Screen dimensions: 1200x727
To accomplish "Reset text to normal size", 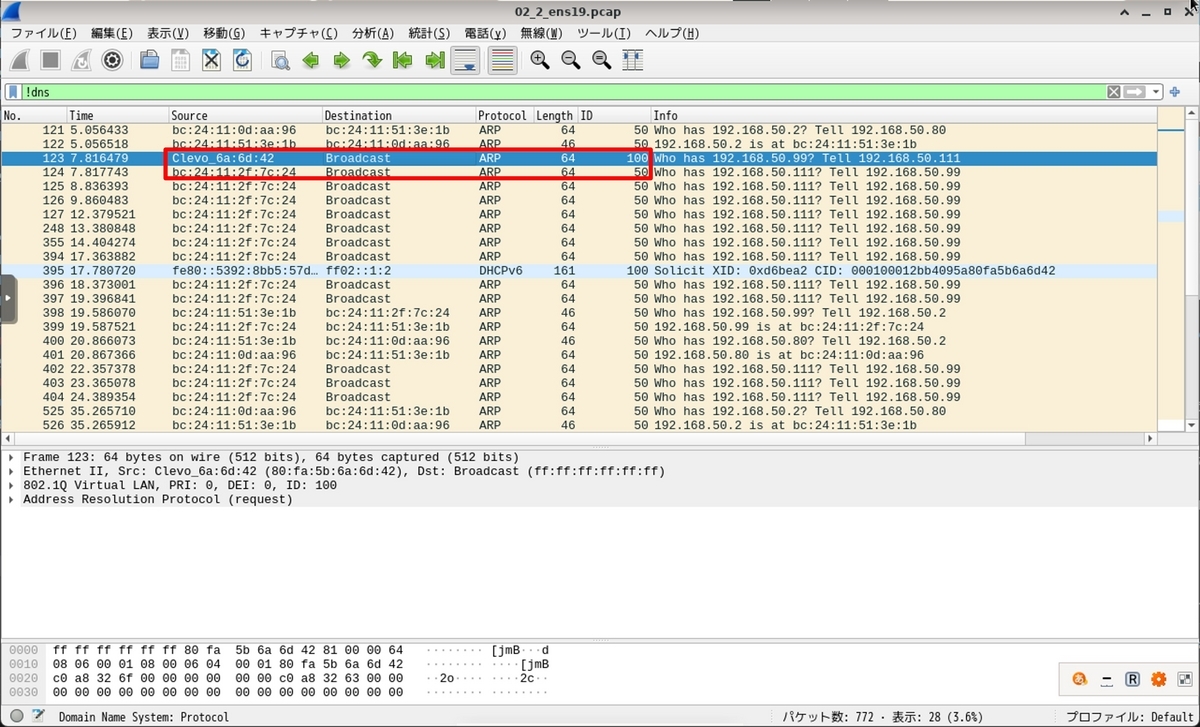I will (x=602, y=60).
